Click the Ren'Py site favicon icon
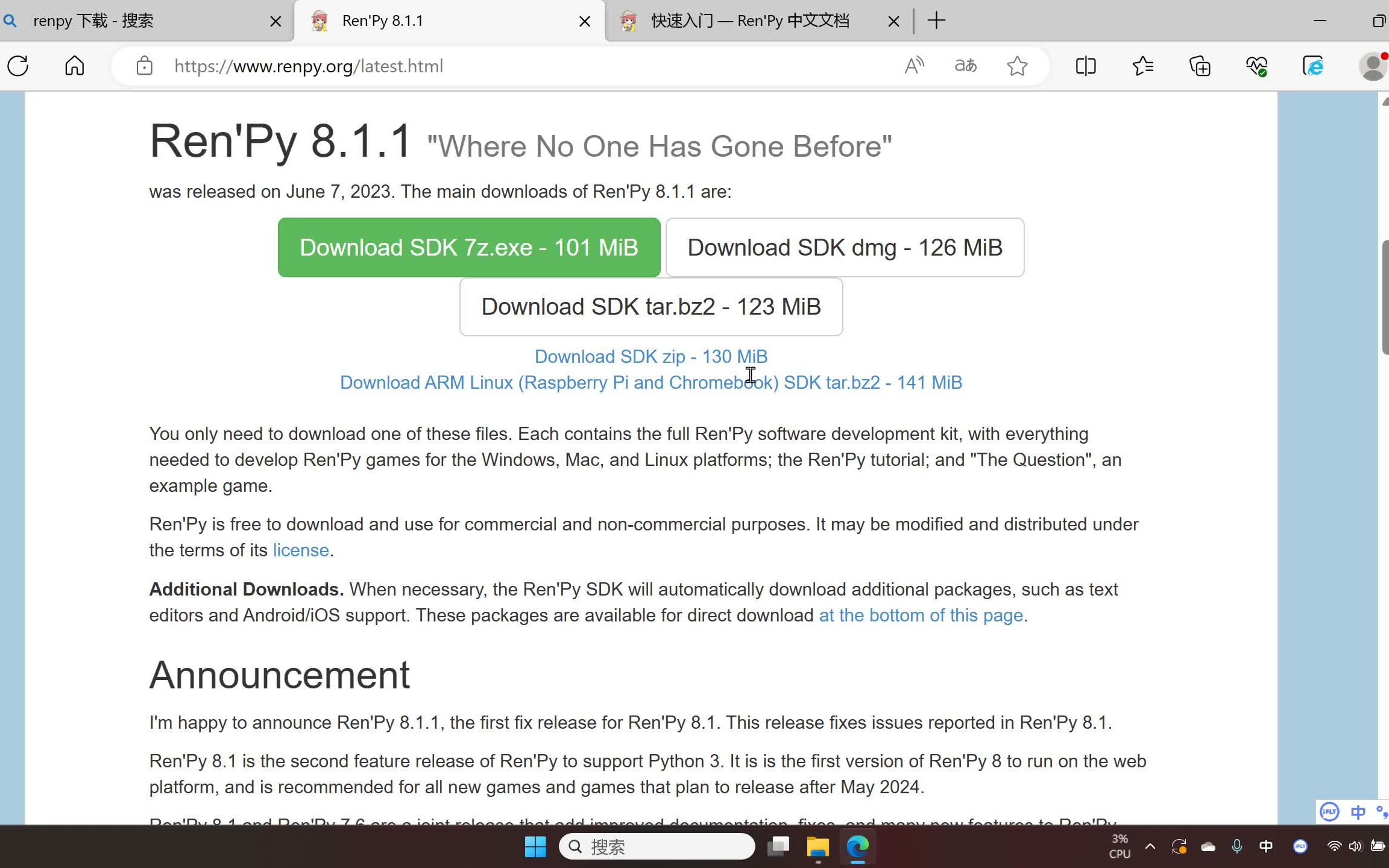 click(321, 20)
